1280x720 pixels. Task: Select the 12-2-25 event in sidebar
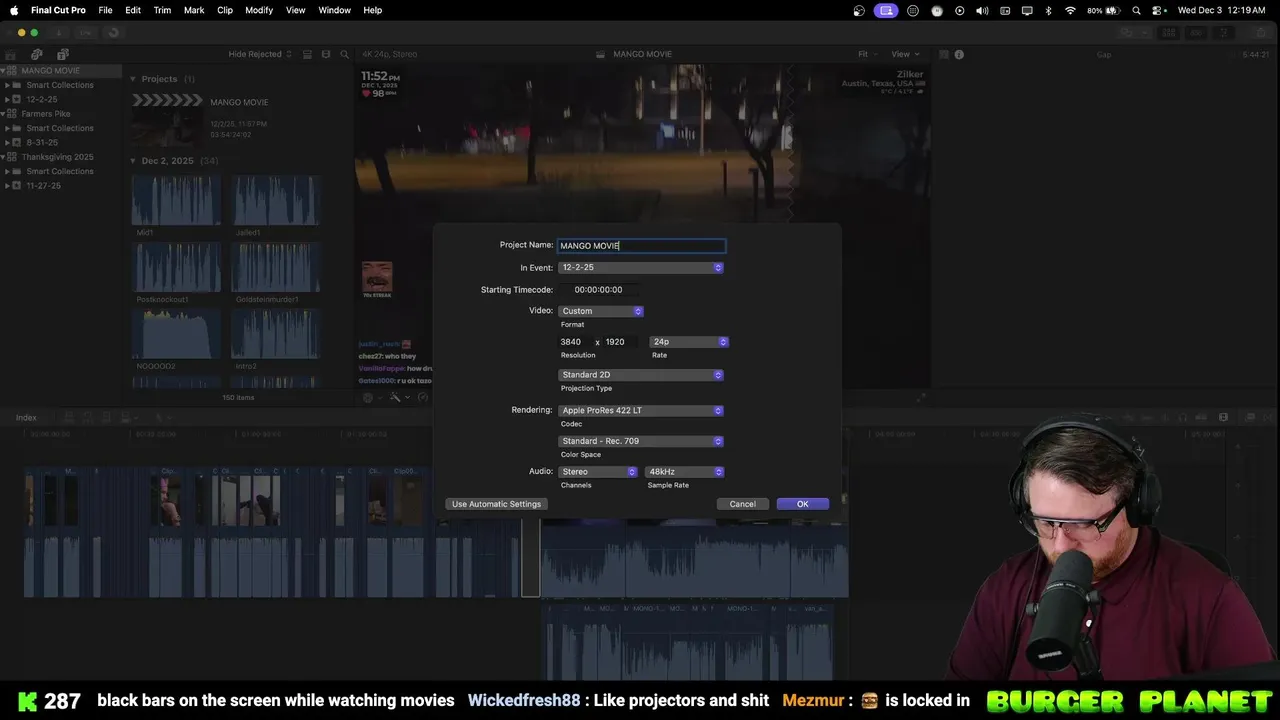[41, 99]
